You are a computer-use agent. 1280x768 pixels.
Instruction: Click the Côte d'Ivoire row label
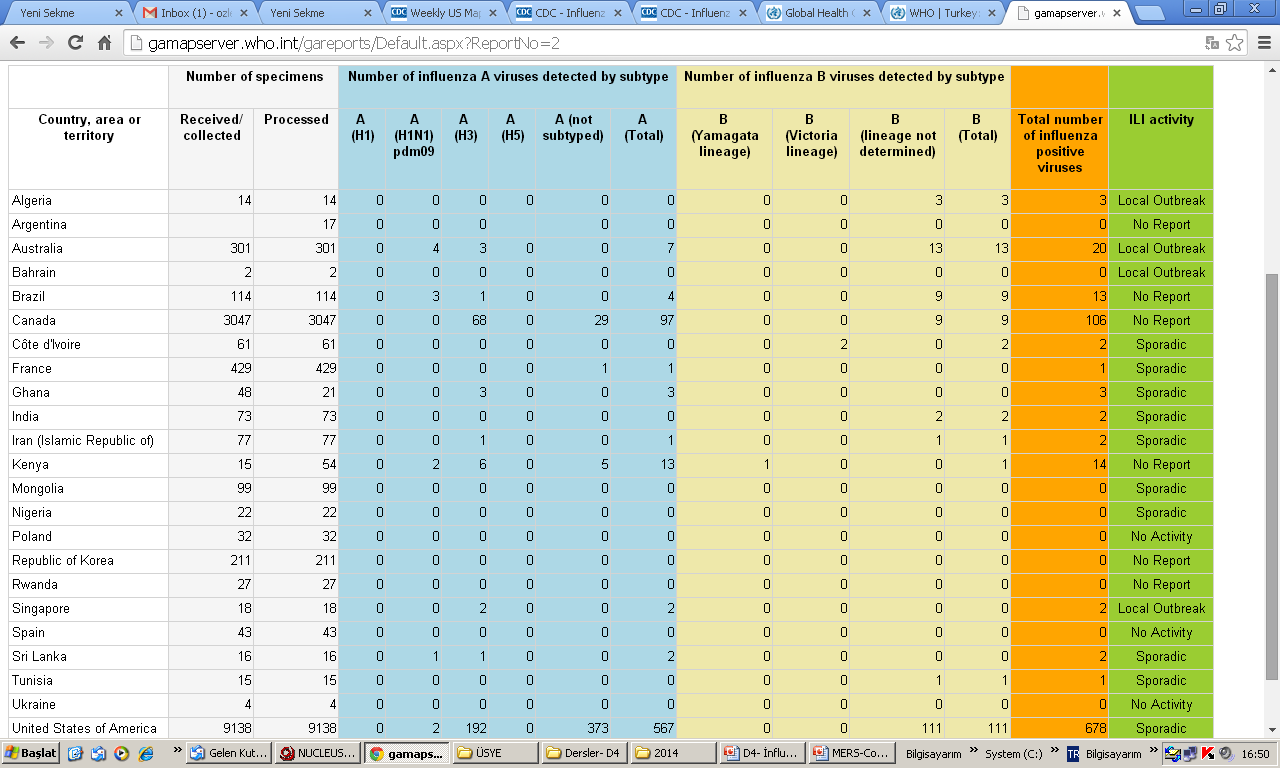point(46,344)
